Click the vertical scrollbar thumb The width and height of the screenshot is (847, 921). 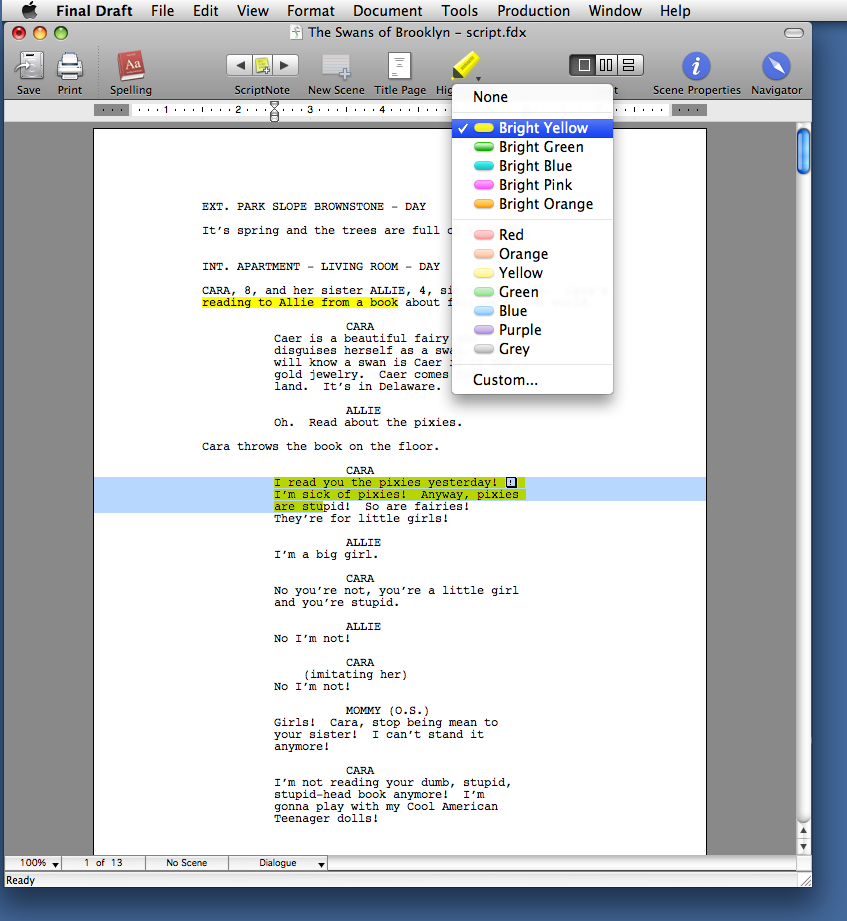803,152
